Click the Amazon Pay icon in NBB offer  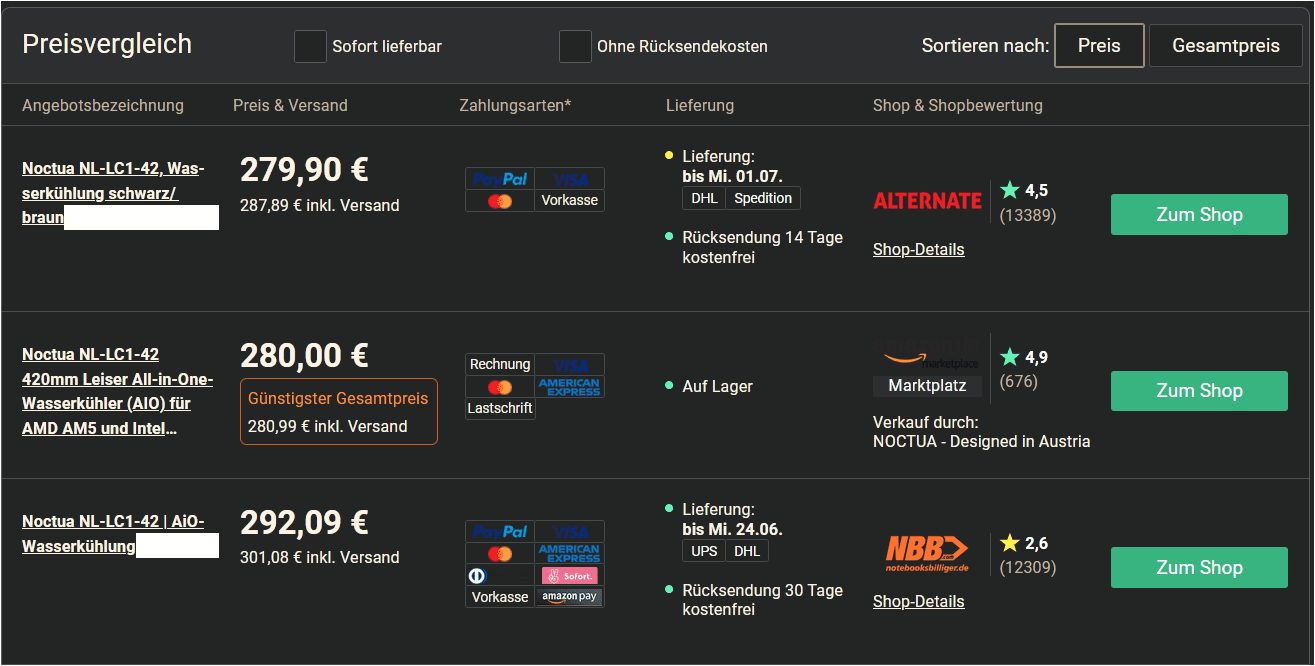[569, 597]
